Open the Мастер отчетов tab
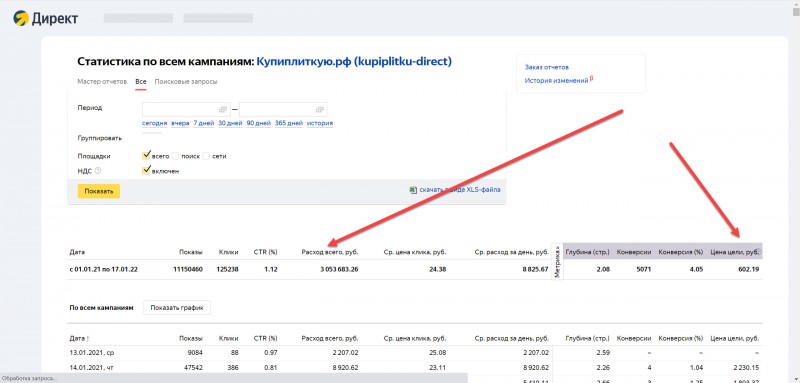Viewport: 800px width, 383px height. tap(102, 82)
